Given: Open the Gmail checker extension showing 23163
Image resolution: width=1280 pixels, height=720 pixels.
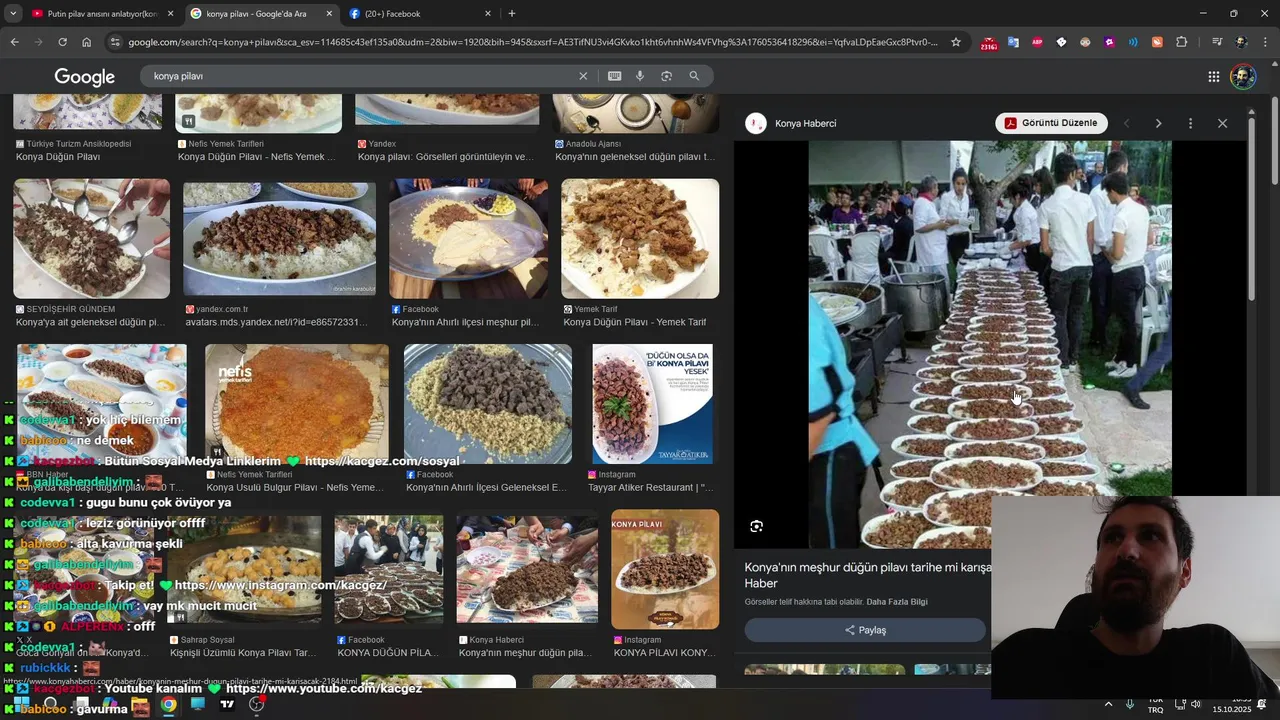Looking at the screenshot, I should 989,43.
